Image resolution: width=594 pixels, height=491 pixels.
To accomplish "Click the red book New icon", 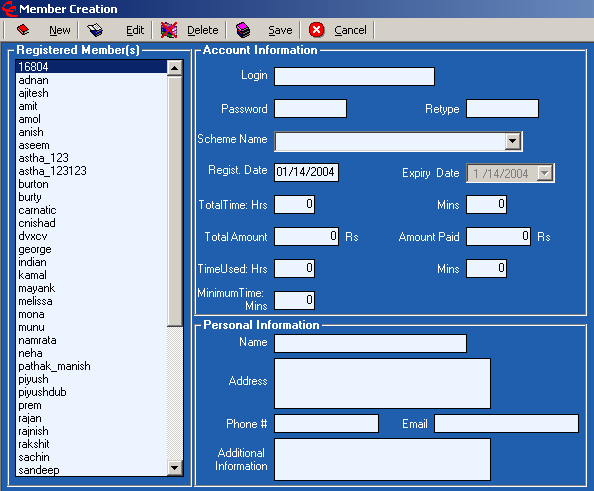I will [x=23, y=30].
